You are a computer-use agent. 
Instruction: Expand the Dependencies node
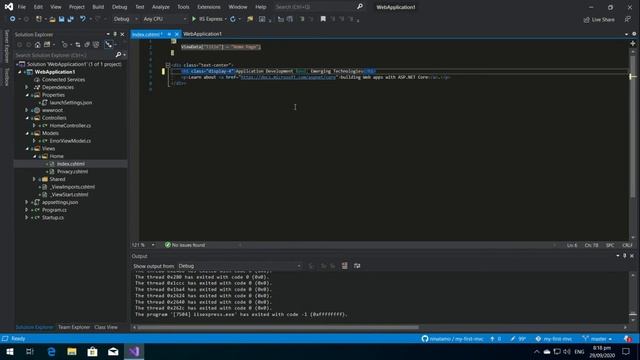pos(27,87)
